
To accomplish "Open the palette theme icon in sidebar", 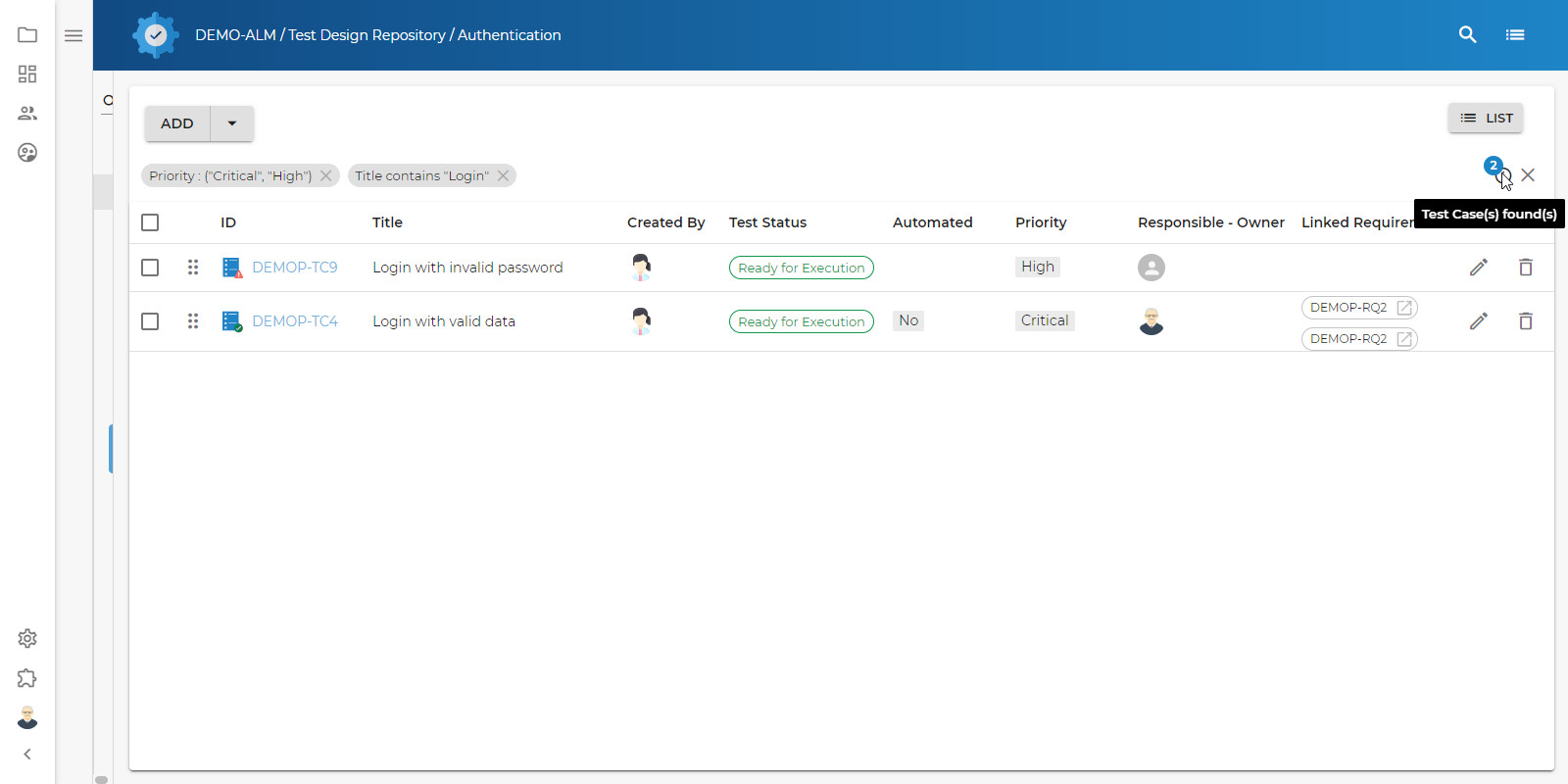I will click(x=27, y=153).
